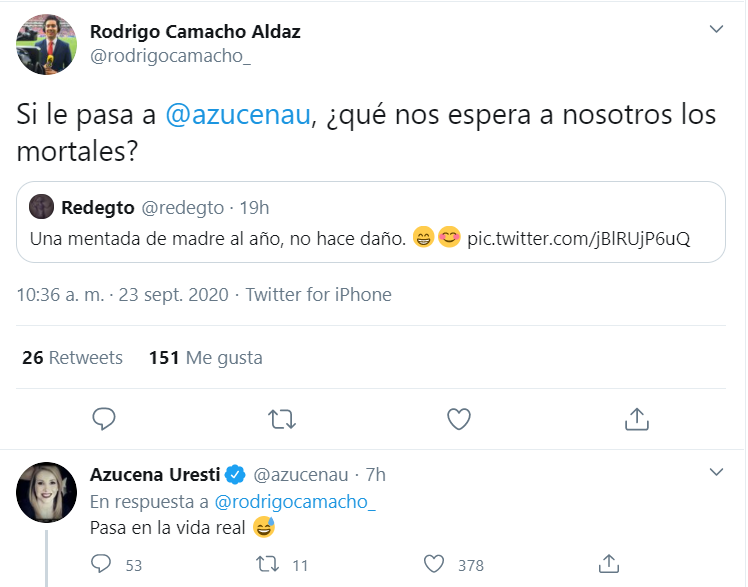Open Azucena Uresti's profile picture
The height and width of the screenshot is (587, 748).
(46, 492)
